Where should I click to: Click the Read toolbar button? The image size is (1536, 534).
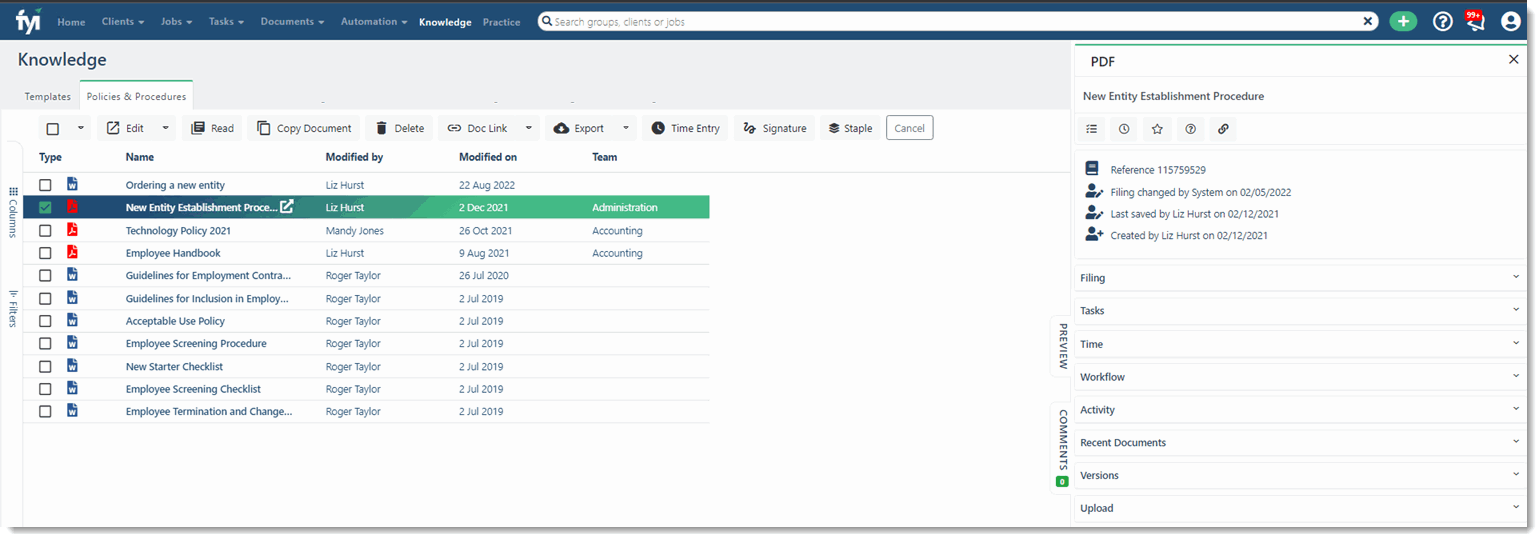coord(212,128)
